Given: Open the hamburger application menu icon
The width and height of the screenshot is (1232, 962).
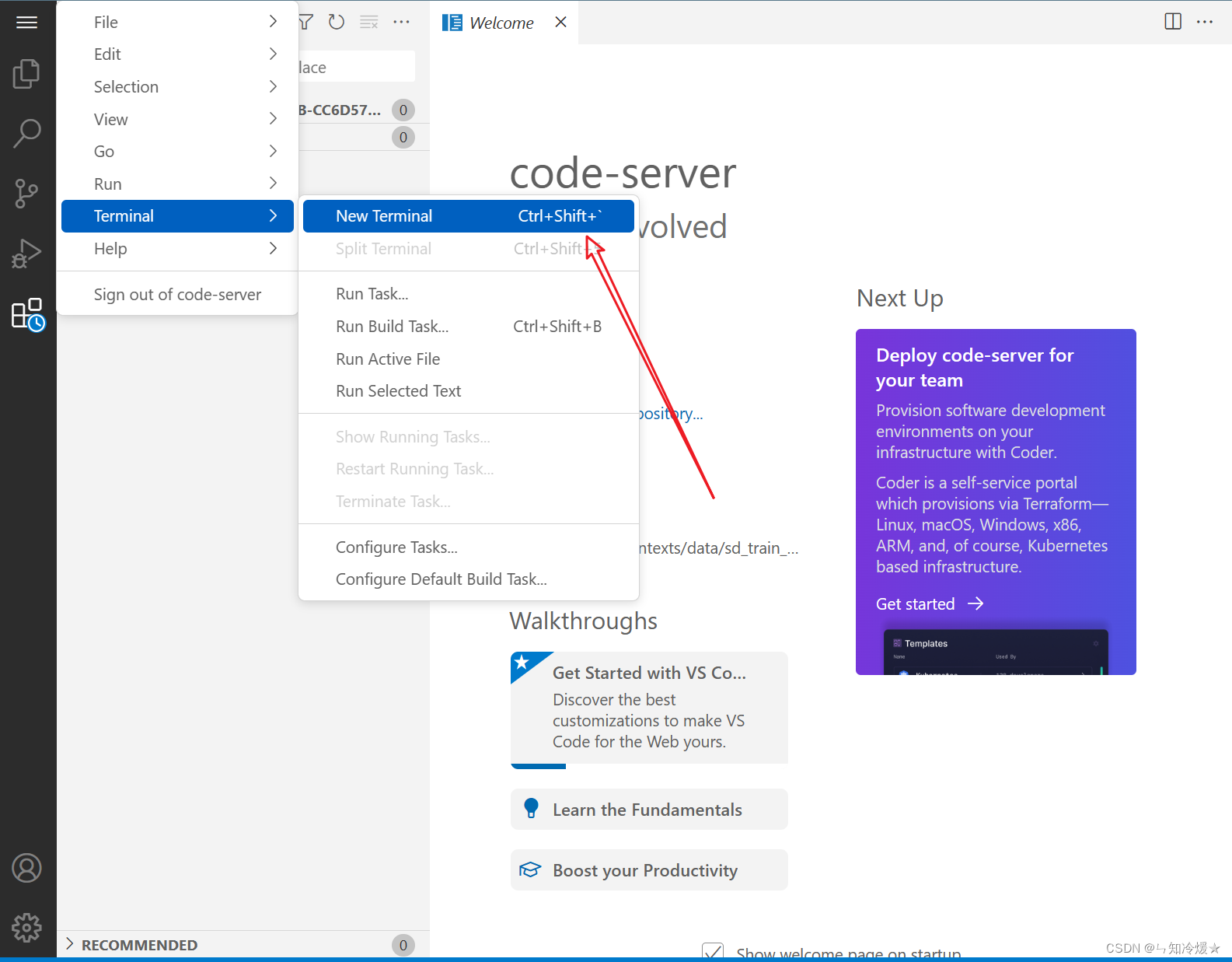Looking at the screenshot, I should [x=27, y=23].
